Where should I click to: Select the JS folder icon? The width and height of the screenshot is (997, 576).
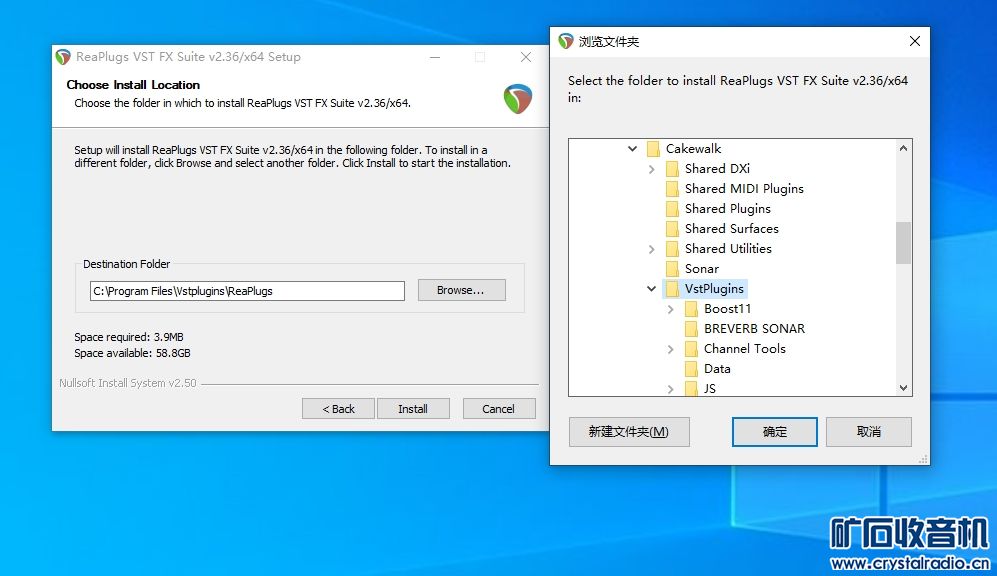tap(691, 388)
